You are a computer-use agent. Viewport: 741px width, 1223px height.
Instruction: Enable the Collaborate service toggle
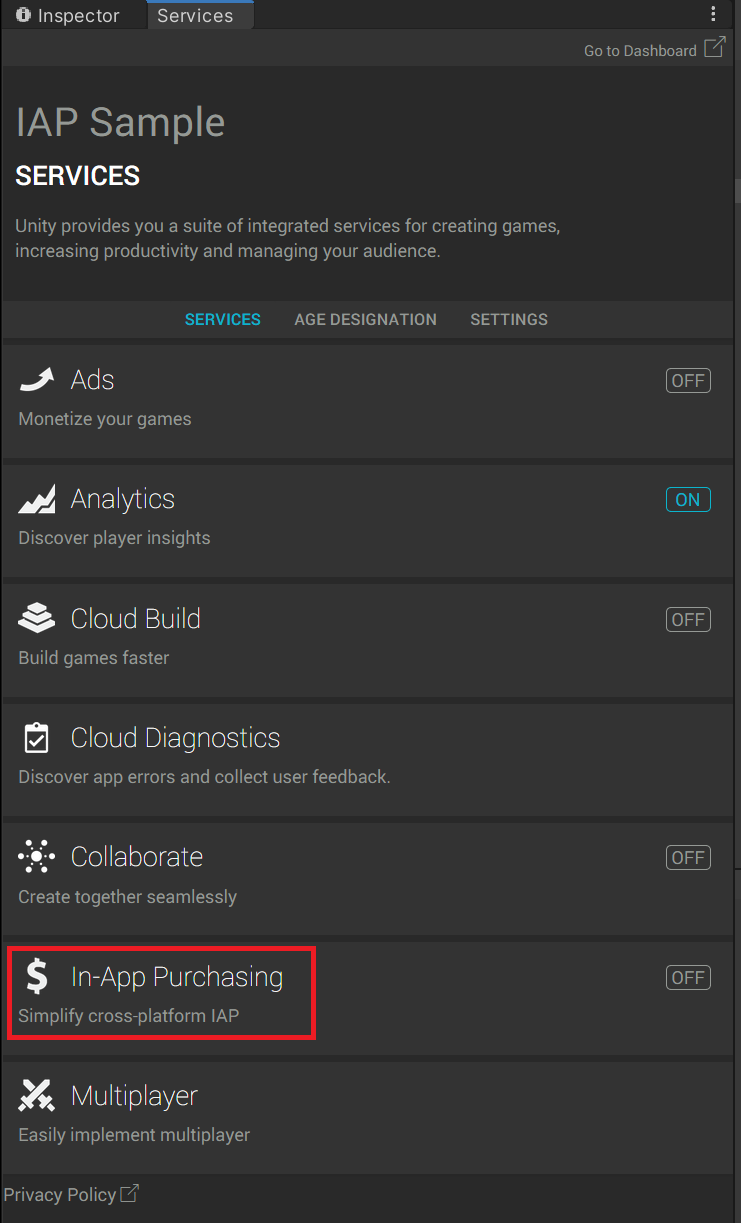tap(688, 858)
